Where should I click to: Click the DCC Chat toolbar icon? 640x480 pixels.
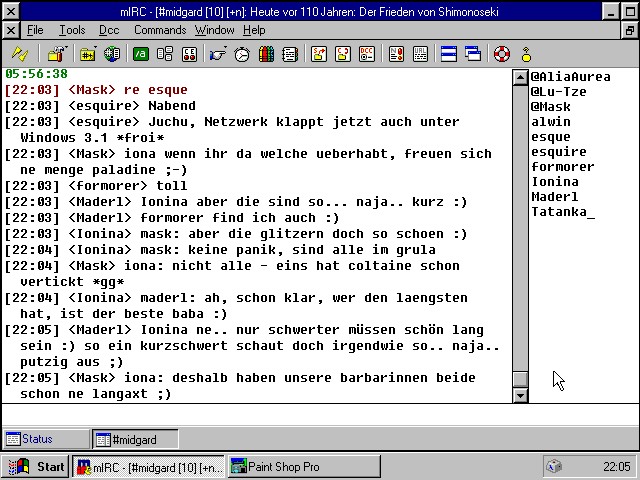pyautogui.click(x=343, y=54)
